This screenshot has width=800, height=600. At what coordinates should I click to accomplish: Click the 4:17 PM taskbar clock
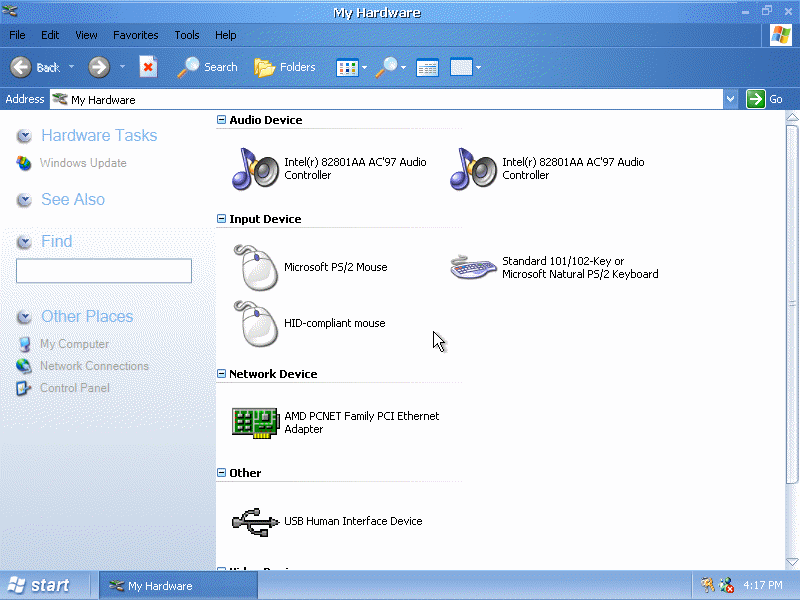tap(763, 585)
